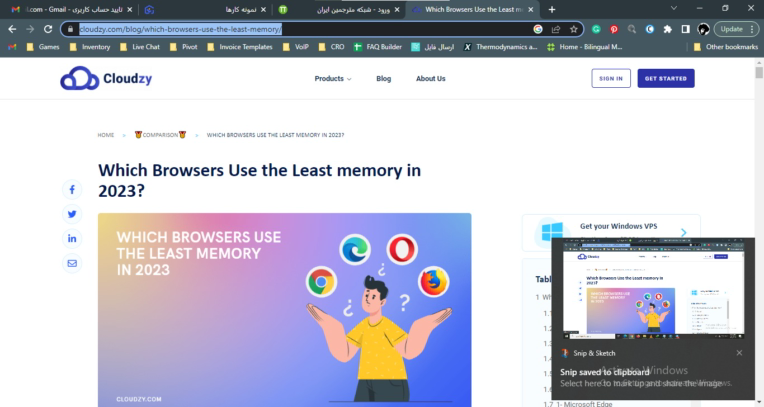764x407 pixels.
Task: Open the COMPARISON breadcrumb link
Action: coord(160,135)
